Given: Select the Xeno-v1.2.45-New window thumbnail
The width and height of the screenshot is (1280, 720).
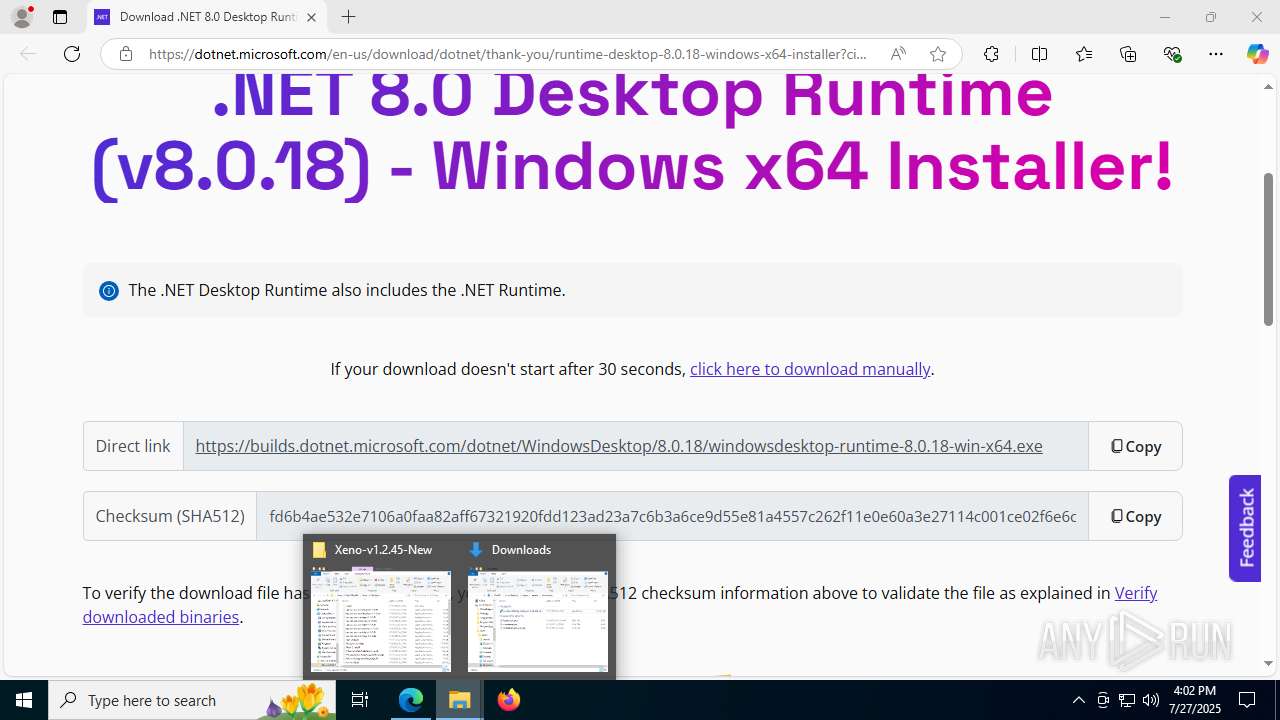Looking at the screenshot, I should [381, 607].
